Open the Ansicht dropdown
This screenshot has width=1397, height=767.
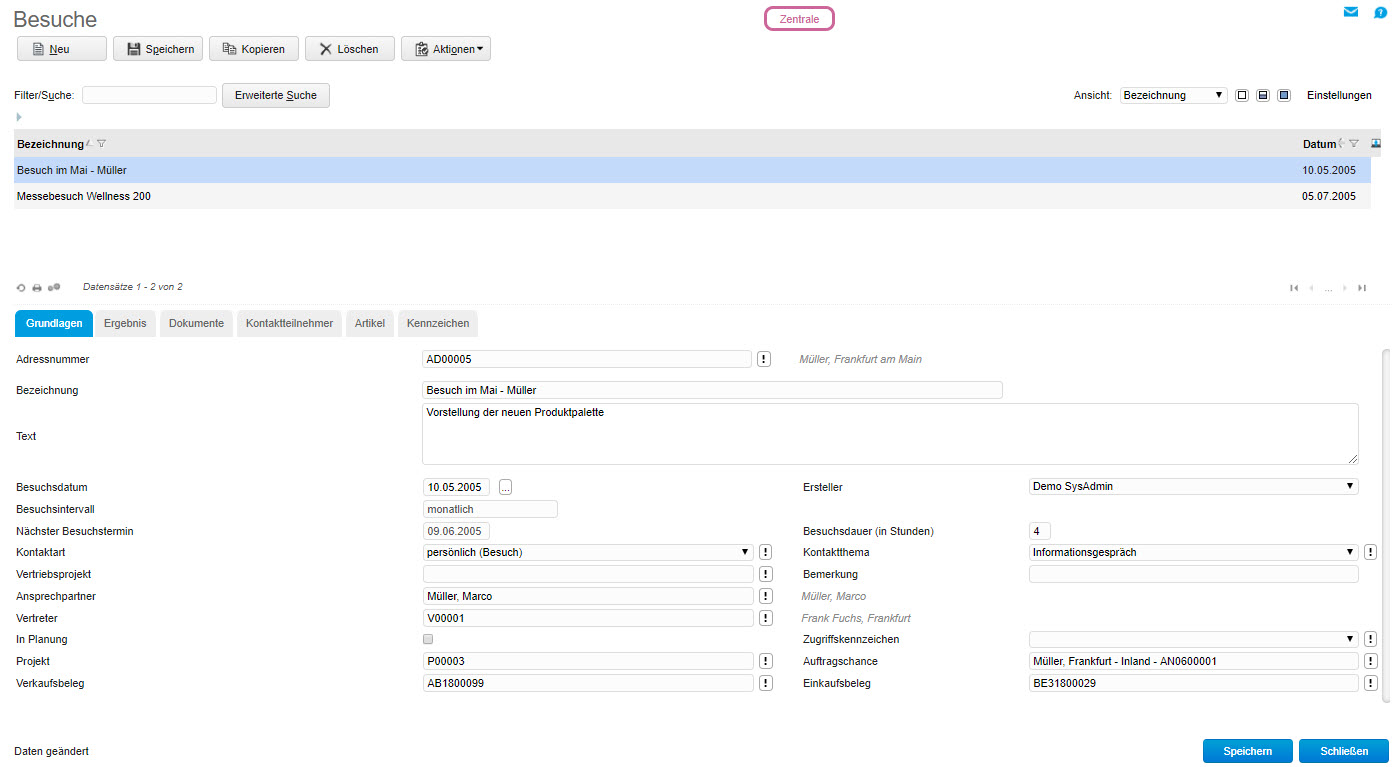pyautogui.click(x=1173, y=96)
